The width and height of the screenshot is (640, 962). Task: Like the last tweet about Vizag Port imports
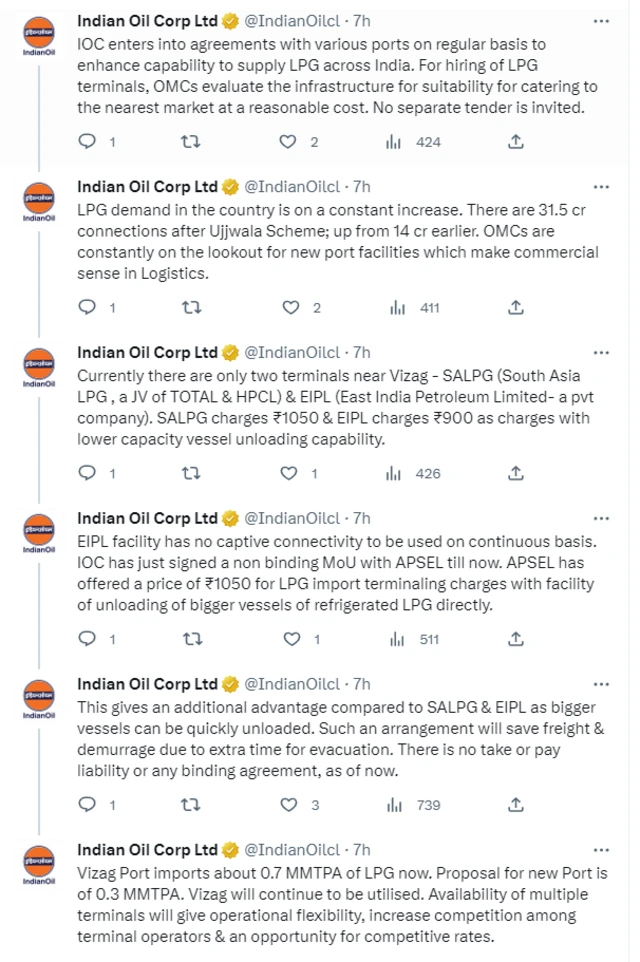[x=288, y=957]
